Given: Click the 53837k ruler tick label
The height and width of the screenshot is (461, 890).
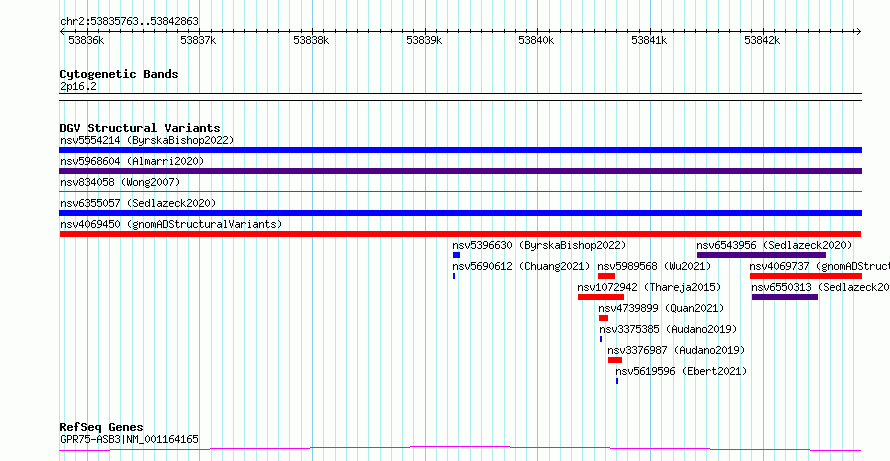Looking at the screenshot, I should point(198,40).
